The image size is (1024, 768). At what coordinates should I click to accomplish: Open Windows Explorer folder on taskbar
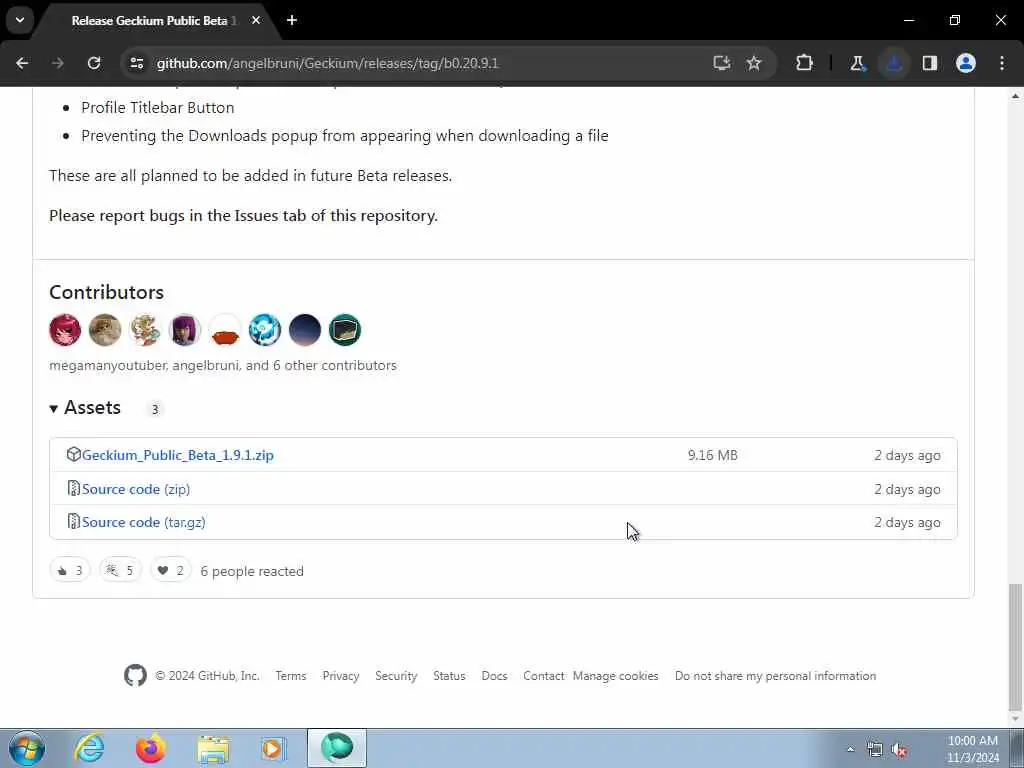[213, 748]
